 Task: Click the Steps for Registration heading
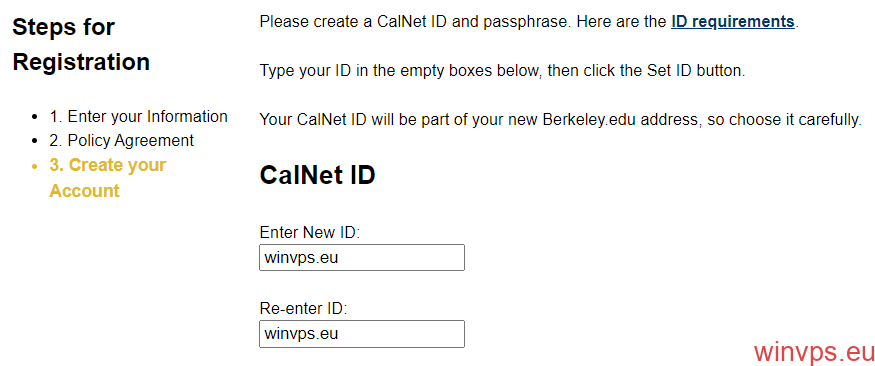pos(81,44)
